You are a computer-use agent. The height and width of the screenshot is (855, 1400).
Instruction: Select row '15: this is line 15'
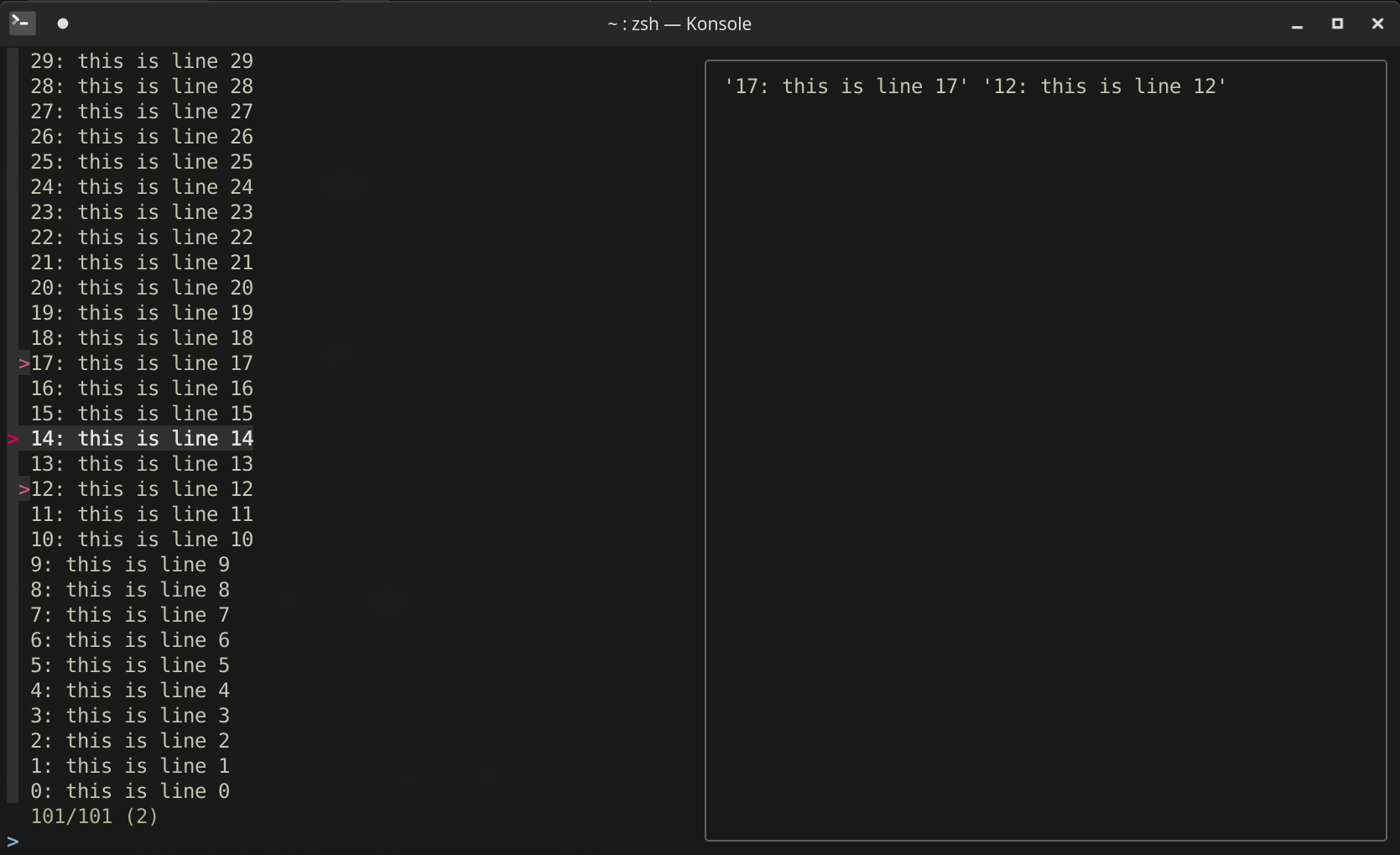(x=142, y=414)
